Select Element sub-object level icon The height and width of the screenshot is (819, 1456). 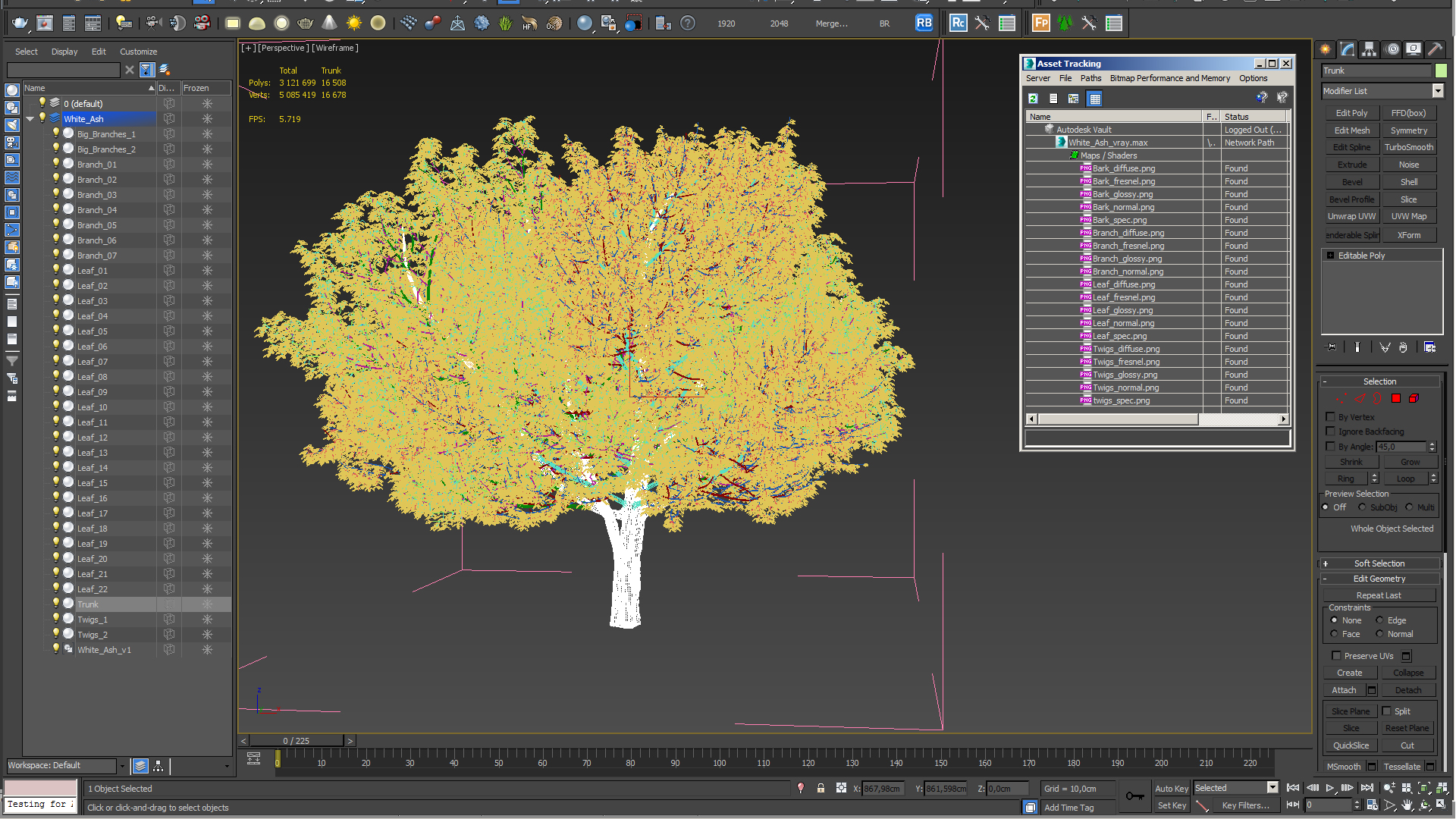1414,398
